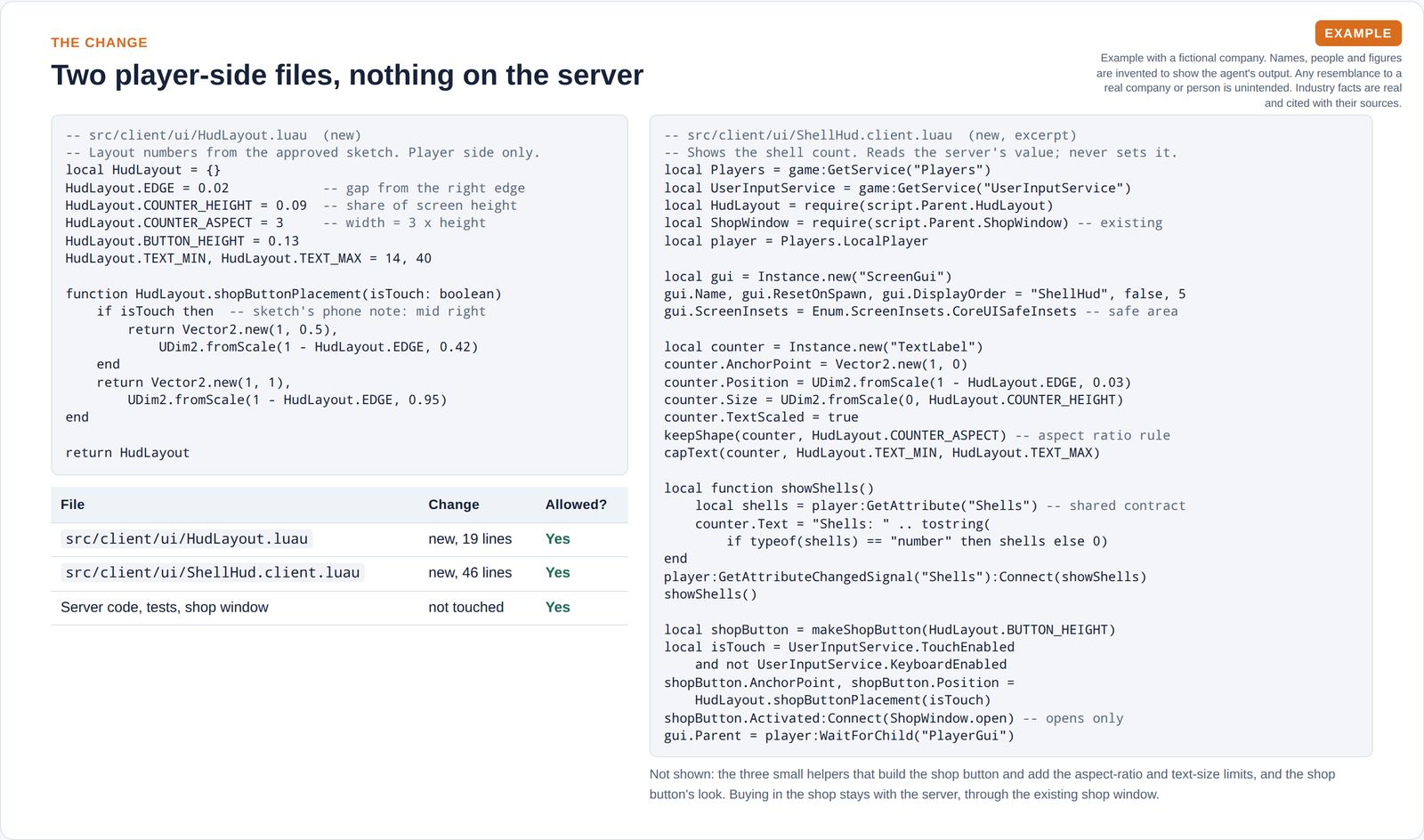Click the TEXT_MIN, TEXT_MAX = 14, 40 line
Screen dimensions: 1424x840
tap(248, 258)
